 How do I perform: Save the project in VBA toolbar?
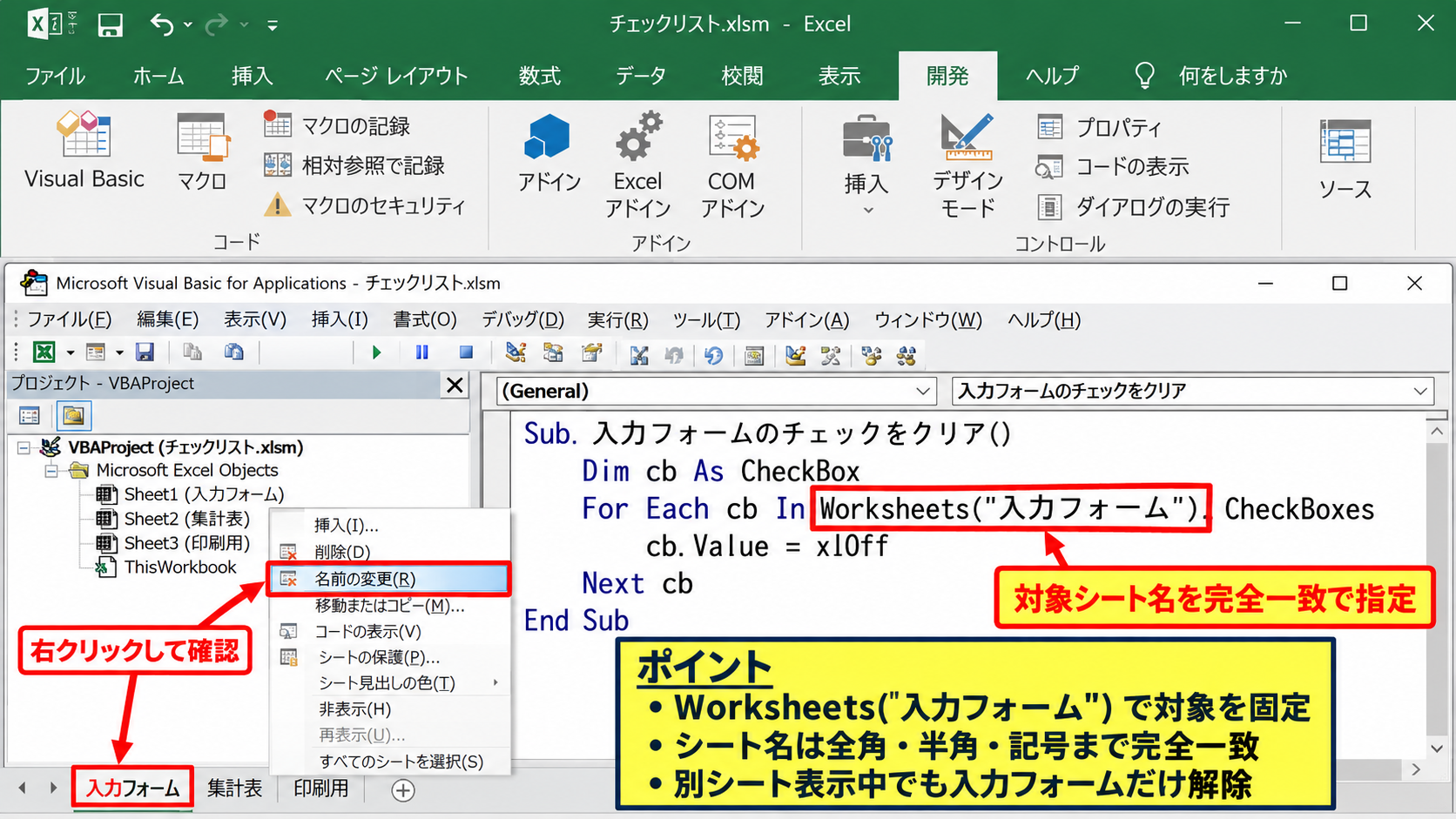tap(145, 352)
